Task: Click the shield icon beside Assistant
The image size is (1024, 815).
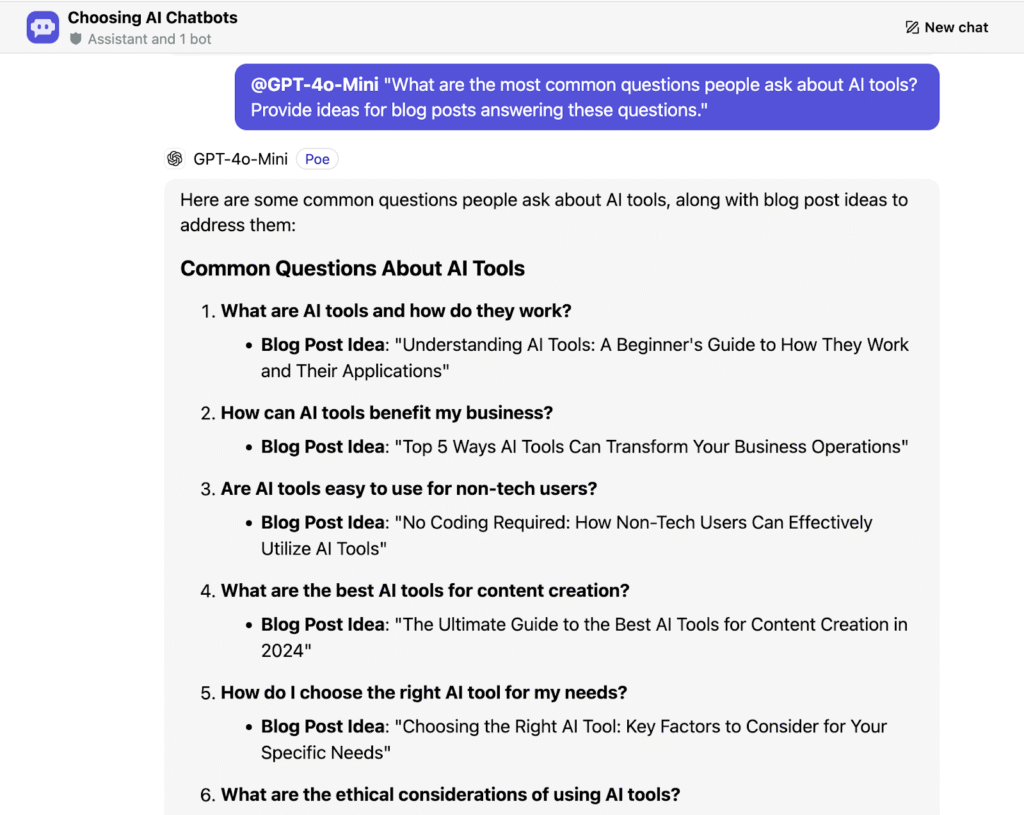Action: pos(76,39)
